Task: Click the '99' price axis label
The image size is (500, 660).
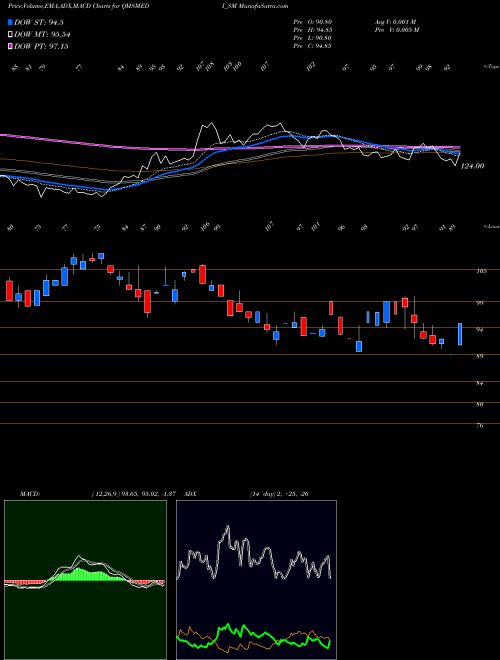Action: (482, 303)
